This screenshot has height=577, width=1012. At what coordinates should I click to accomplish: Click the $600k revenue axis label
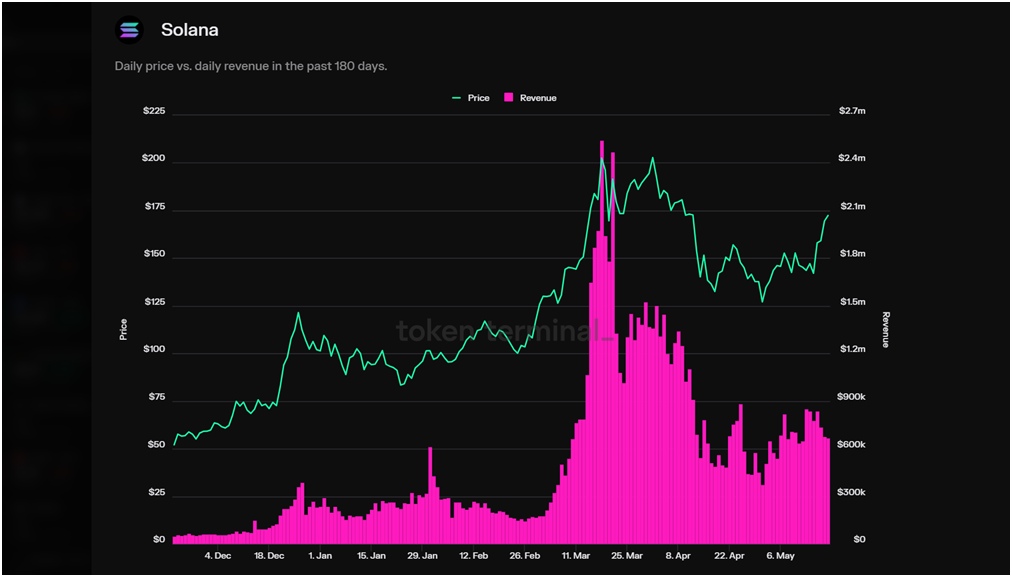pyautogui.click(x=852, y=445)
